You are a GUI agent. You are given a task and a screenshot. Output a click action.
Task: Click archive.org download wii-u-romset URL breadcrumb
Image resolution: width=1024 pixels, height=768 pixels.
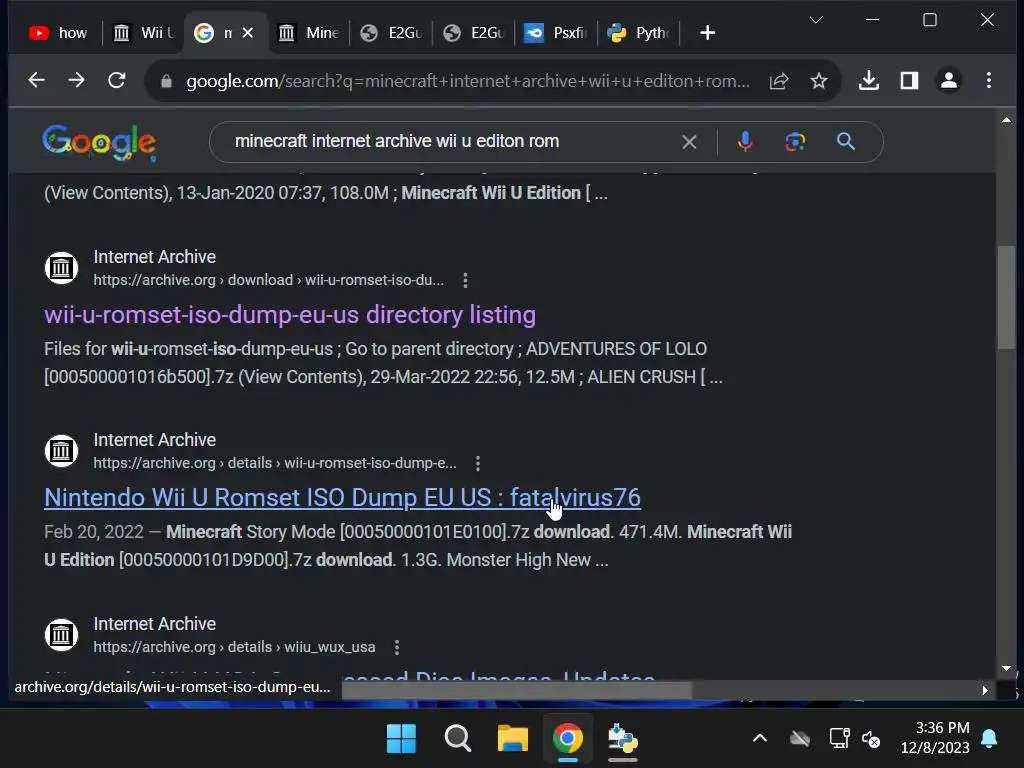pos(268,280)
